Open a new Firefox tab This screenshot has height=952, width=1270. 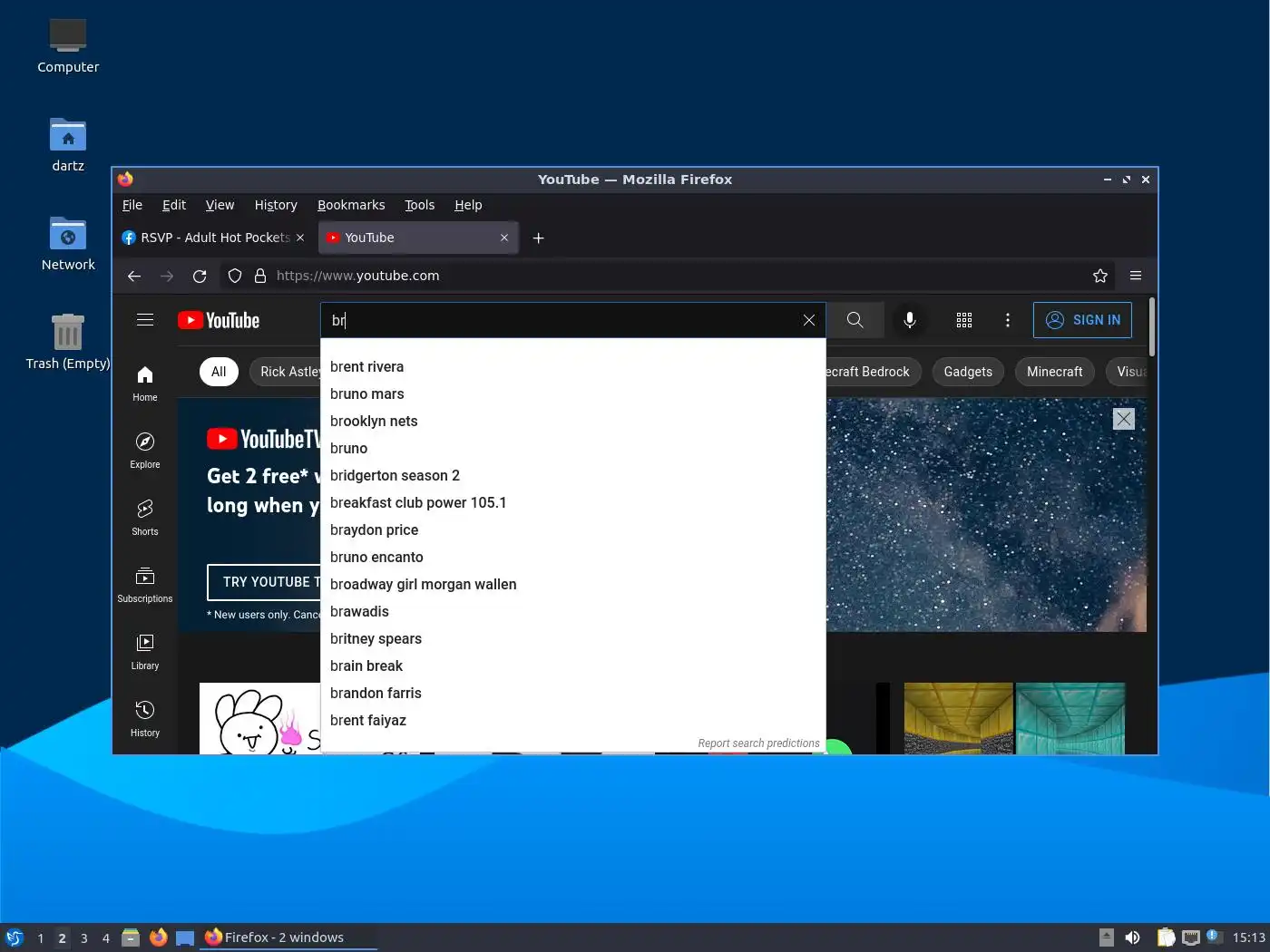pyautogui.click(x=538, y=238)
